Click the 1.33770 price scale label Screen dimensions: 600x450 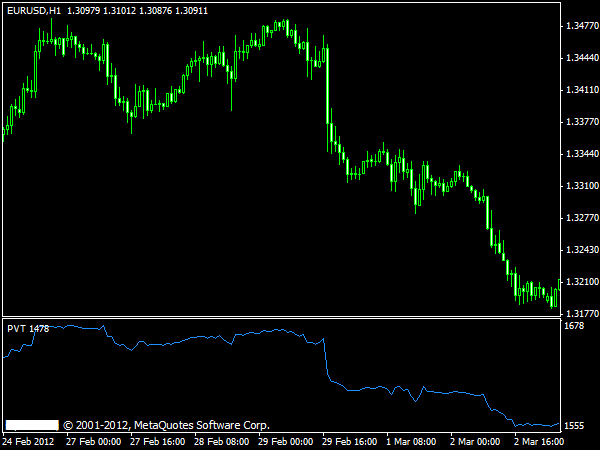(x=582, y=122)
